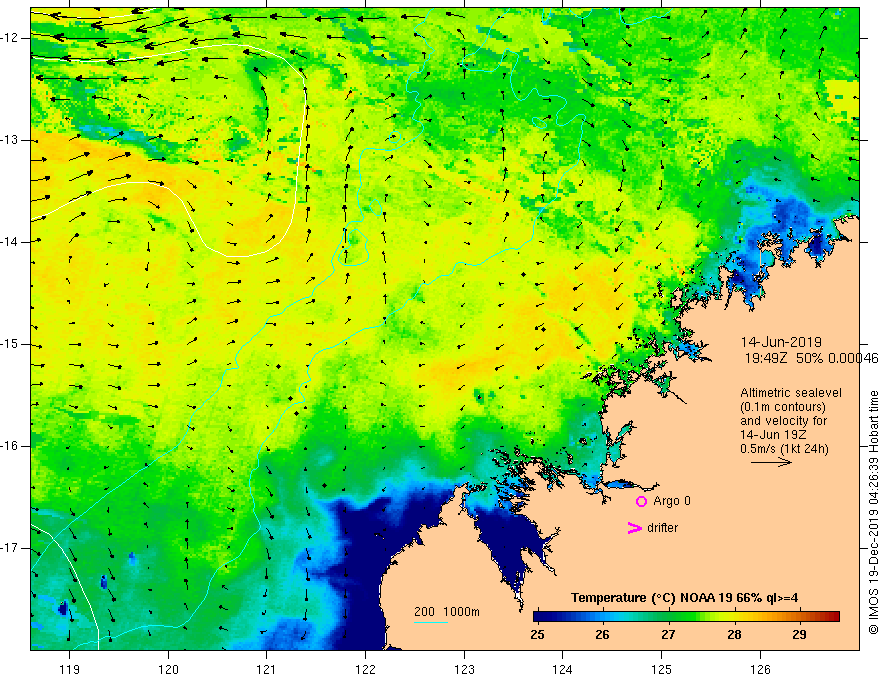Click the 25 value on temperature scale
The image size is (880, 680).
click(x=537, y=635)
